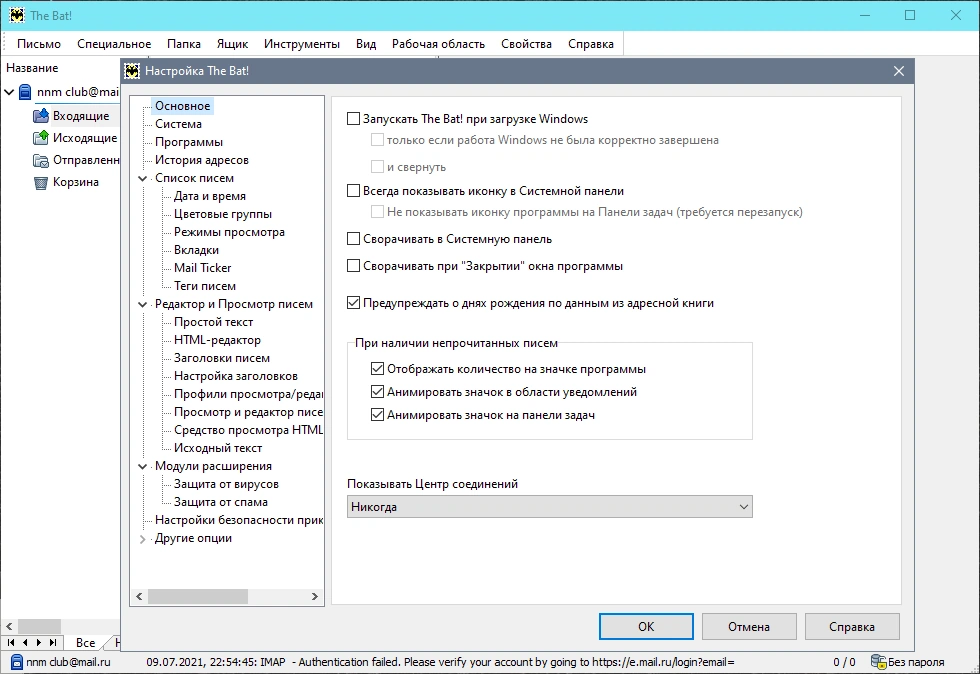The image size is (980, 674).
Task: Collapse the nnm club@mail account tree
Action: (x=9, y=92)
